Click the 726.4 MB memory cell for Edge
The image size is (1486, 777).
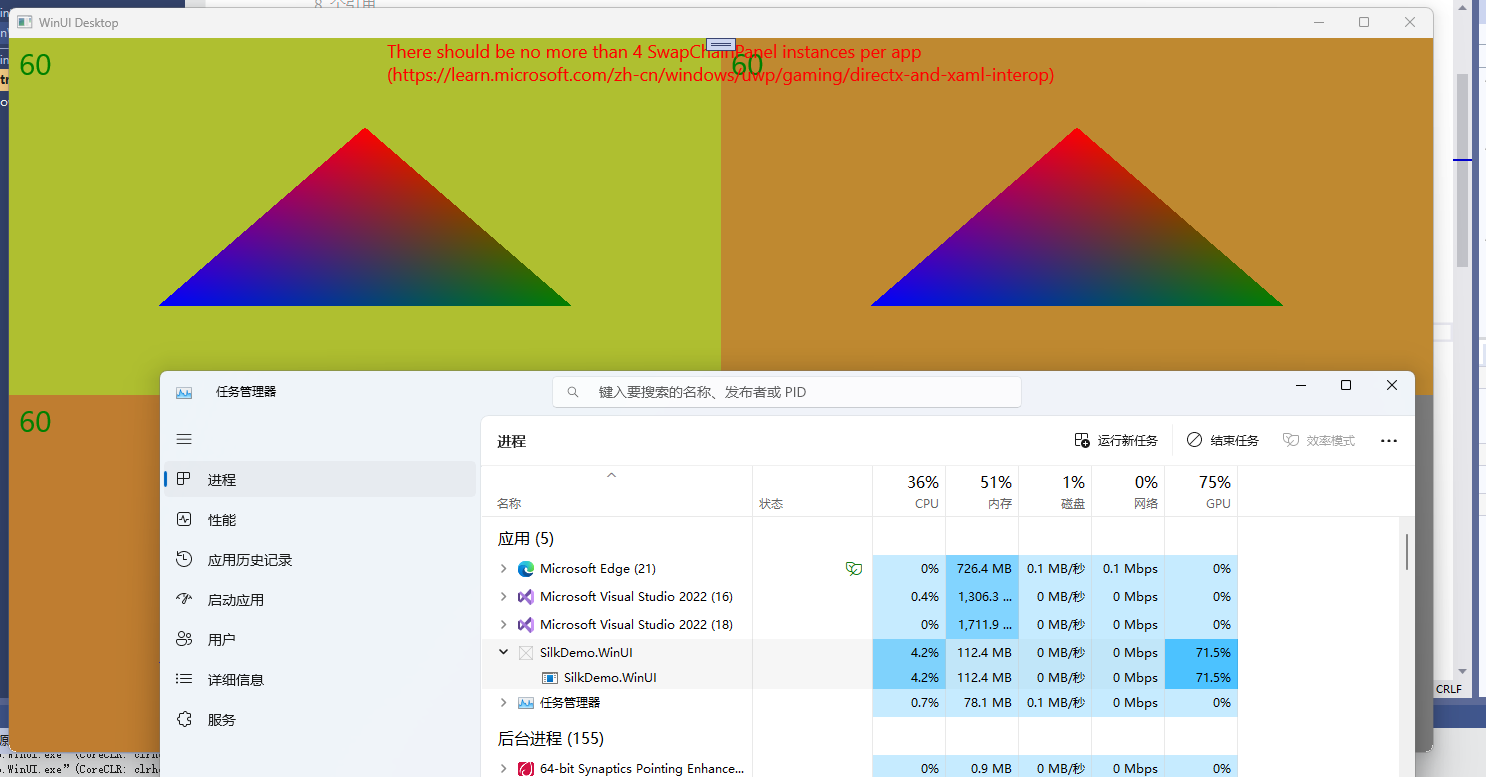pyautogui.click(x=982, y=569)
